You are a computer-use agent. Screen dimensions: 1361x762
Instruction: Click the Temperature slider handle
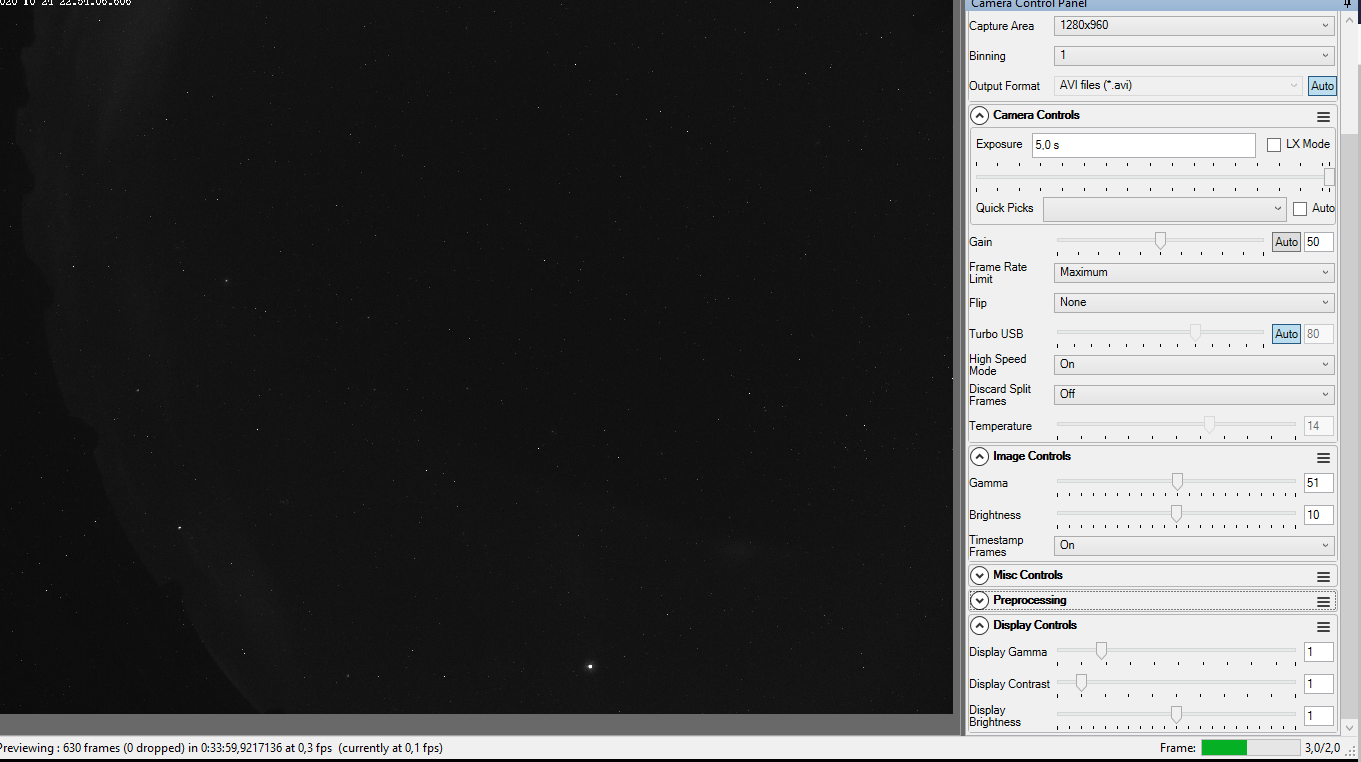(x=1209, y=424)
